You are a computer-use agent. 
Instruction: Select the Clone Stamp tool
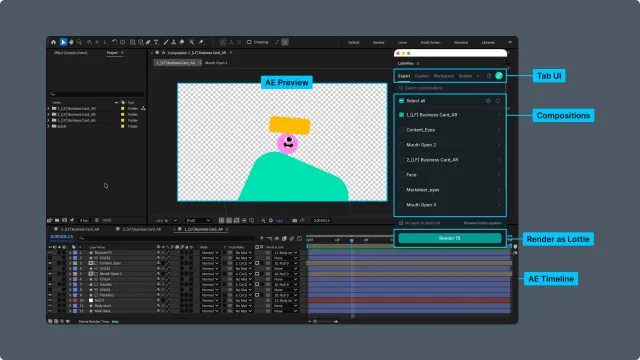tap(174, 42)
